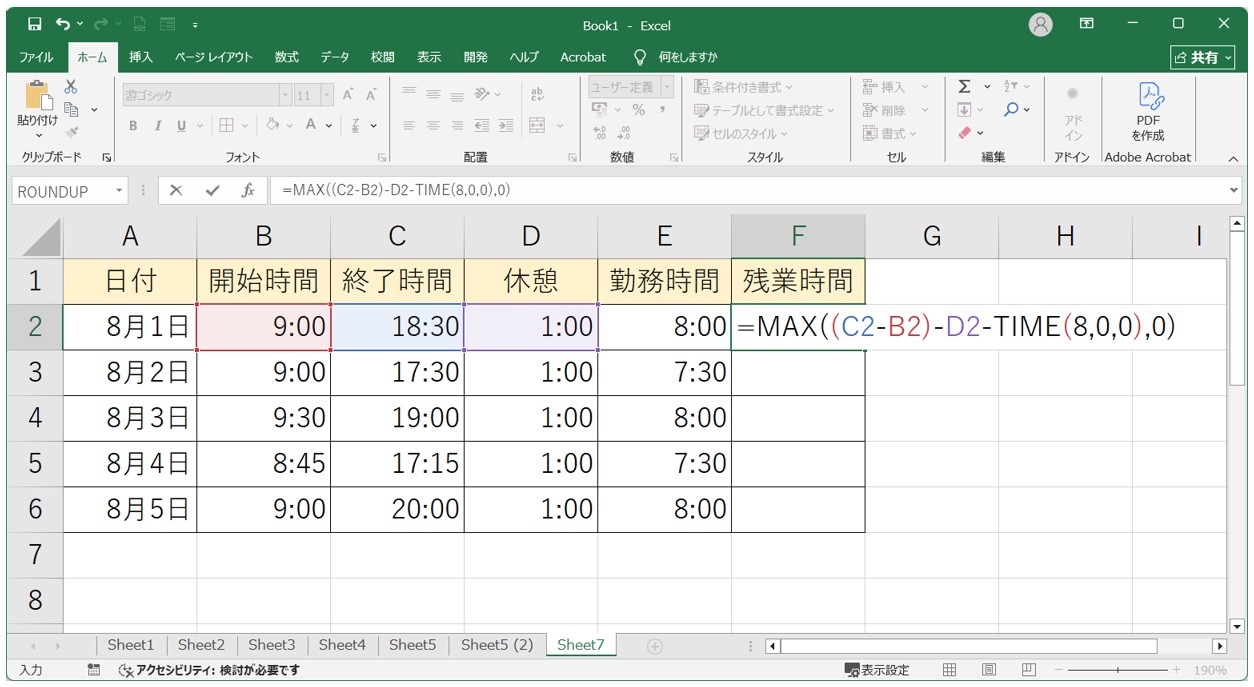Image resolution: width=1254 pixels, height=687 pixels.
Task: Customize Quick Access Toolbar dropdown
Action: (195, 24)
